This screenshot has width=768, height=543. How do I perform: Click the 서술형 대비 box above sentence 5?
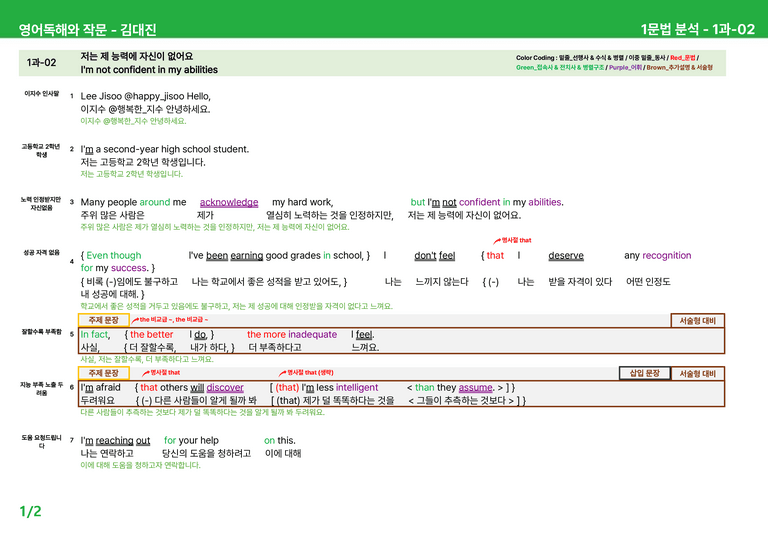697,321
